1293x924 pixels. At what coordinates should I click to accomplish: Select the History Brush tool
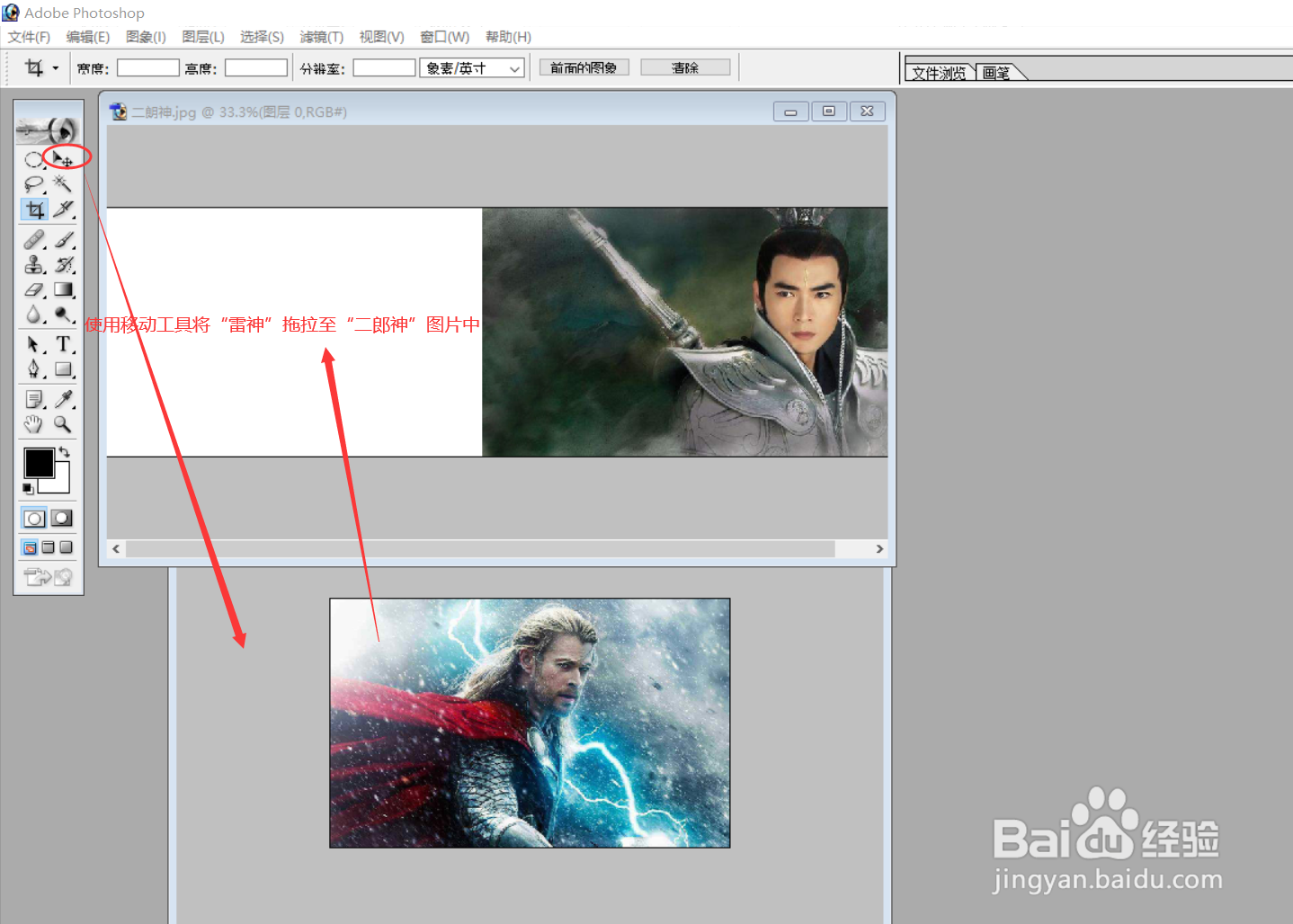[63, 265]
